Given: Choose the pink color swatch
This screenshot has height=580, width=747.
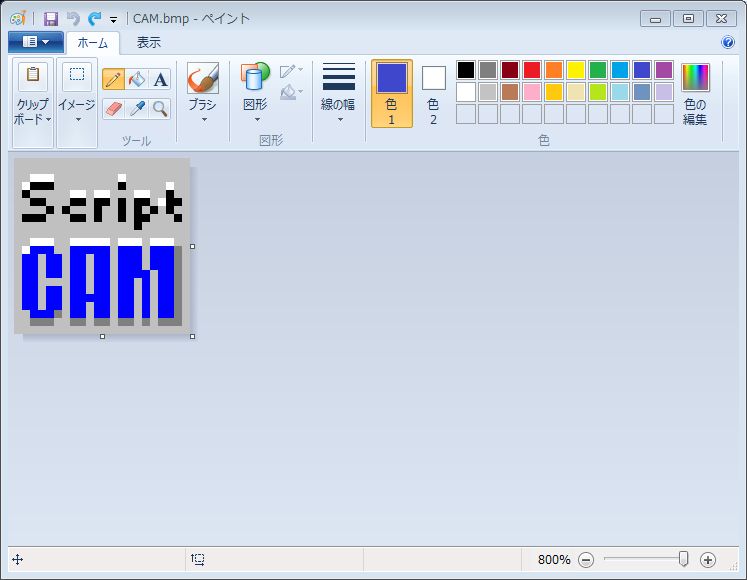Looking at the screenshot, I should click(x=532, y=92).
